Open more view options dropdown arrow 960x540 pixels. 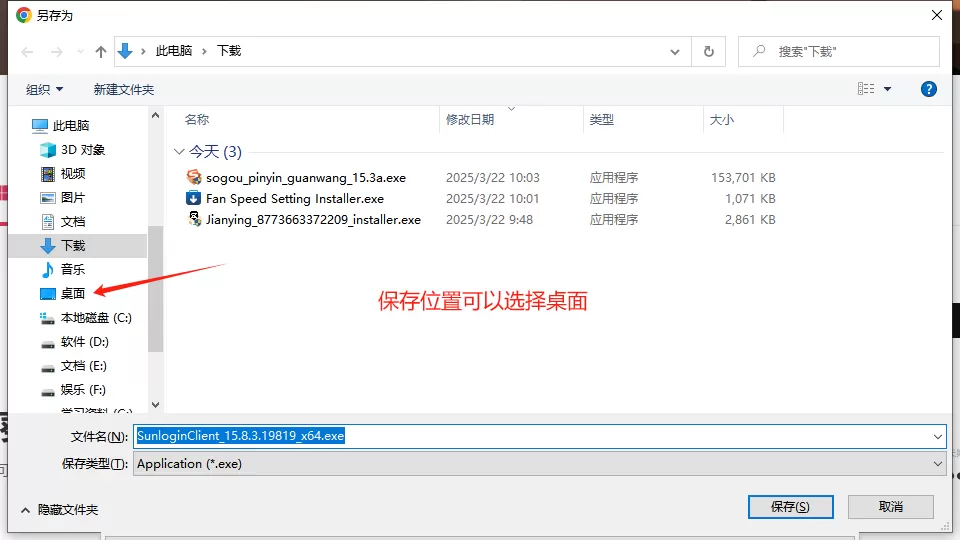click(x=887, y=89)
